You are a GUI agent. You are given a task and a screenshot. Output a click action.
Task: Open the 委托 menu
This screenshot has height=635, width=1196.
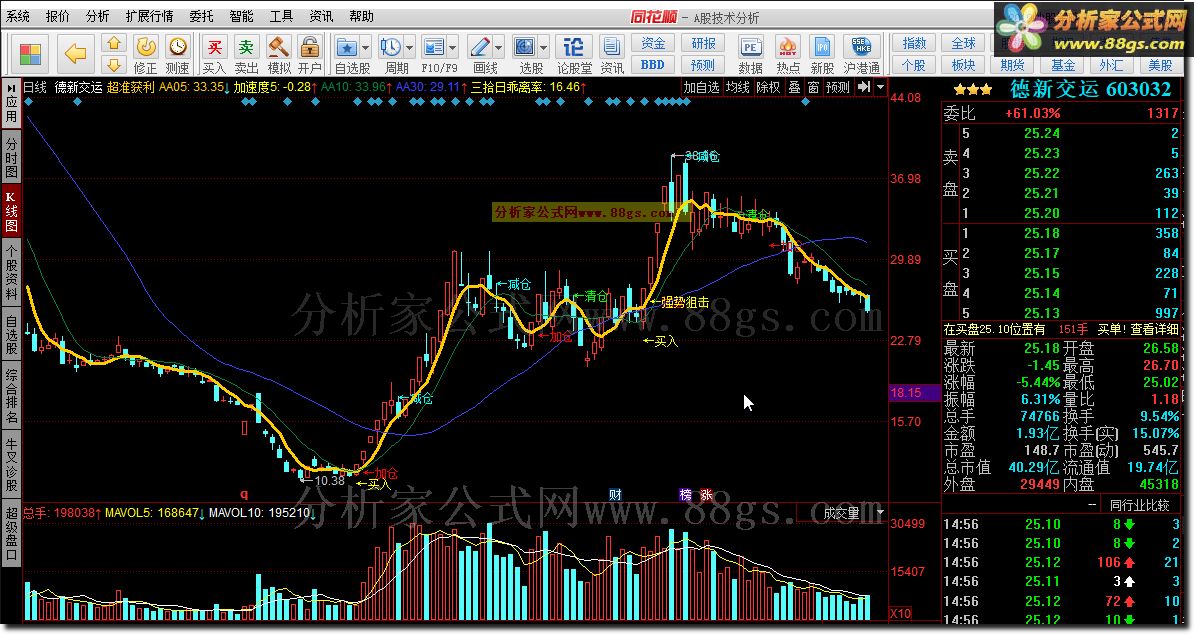(x=201, y=16)
